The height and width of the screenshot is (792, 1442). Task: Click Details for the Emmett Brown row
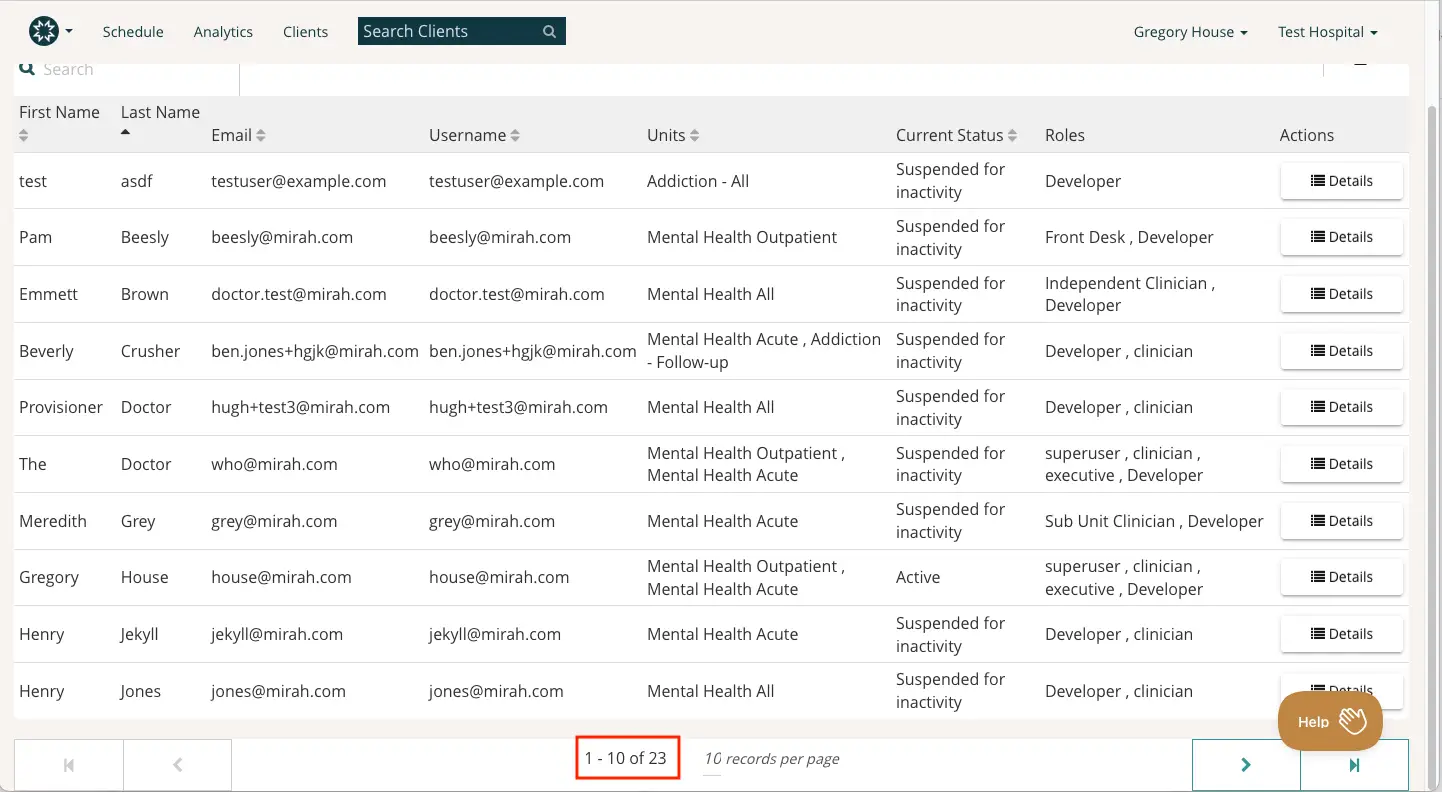1341,293
